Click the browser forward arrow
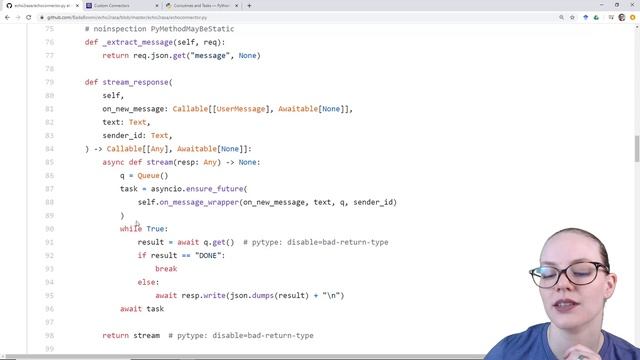 18,18
